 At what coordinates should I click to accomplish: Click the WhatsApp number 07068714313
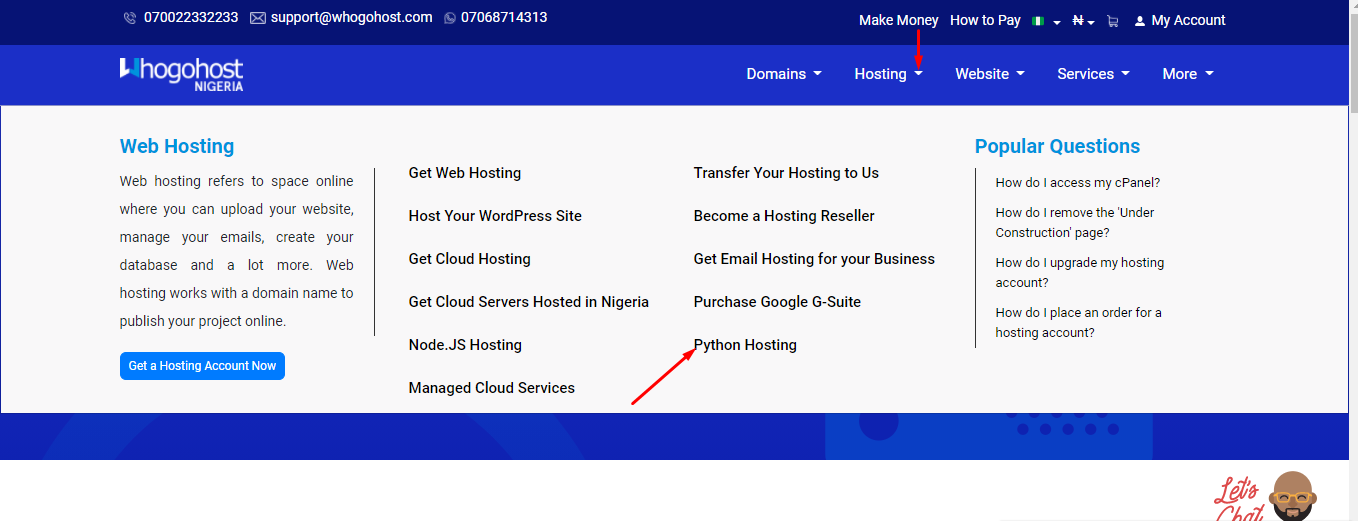click(504, 18)
